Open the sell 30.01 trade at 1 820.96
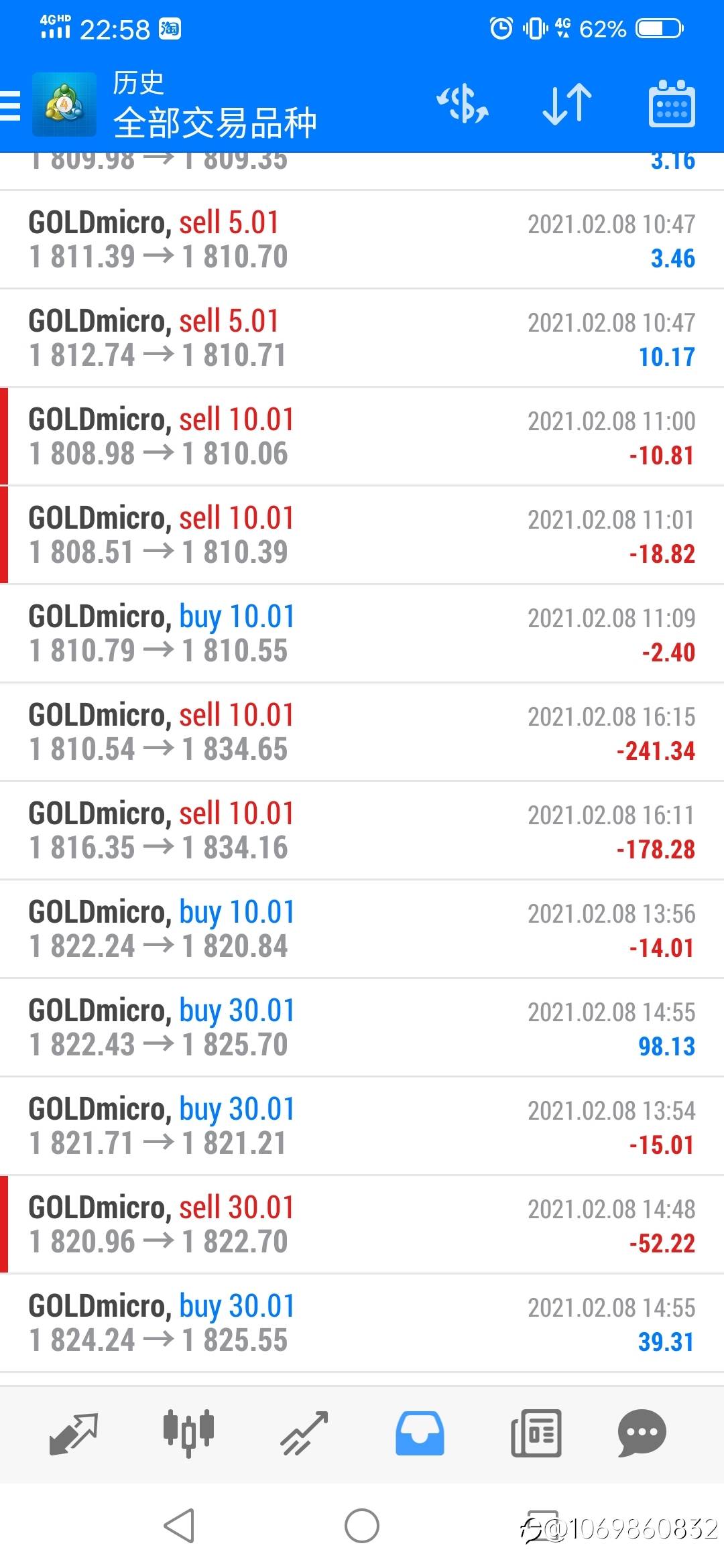The height and width of the screenshot is (1568, 724). pyautogui.click(x=362, y=1224)
